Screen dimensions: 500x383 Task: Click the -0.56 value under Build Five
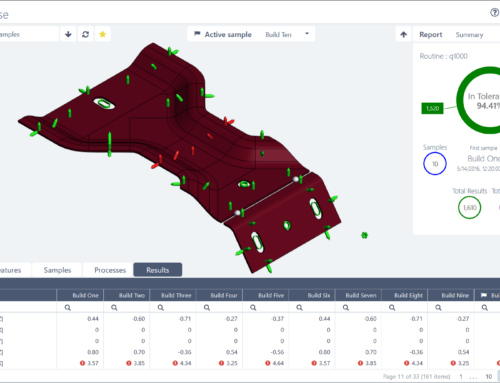[x=277, y=352]
